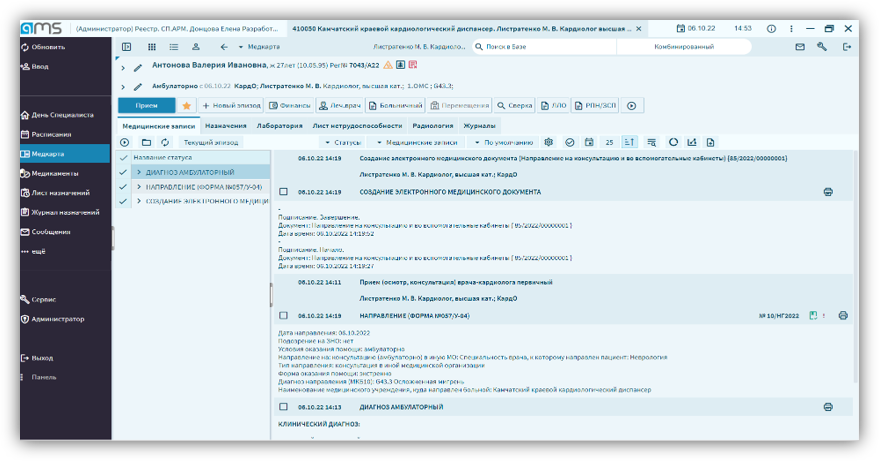Open Расписания in sidebar

(46, 135)
